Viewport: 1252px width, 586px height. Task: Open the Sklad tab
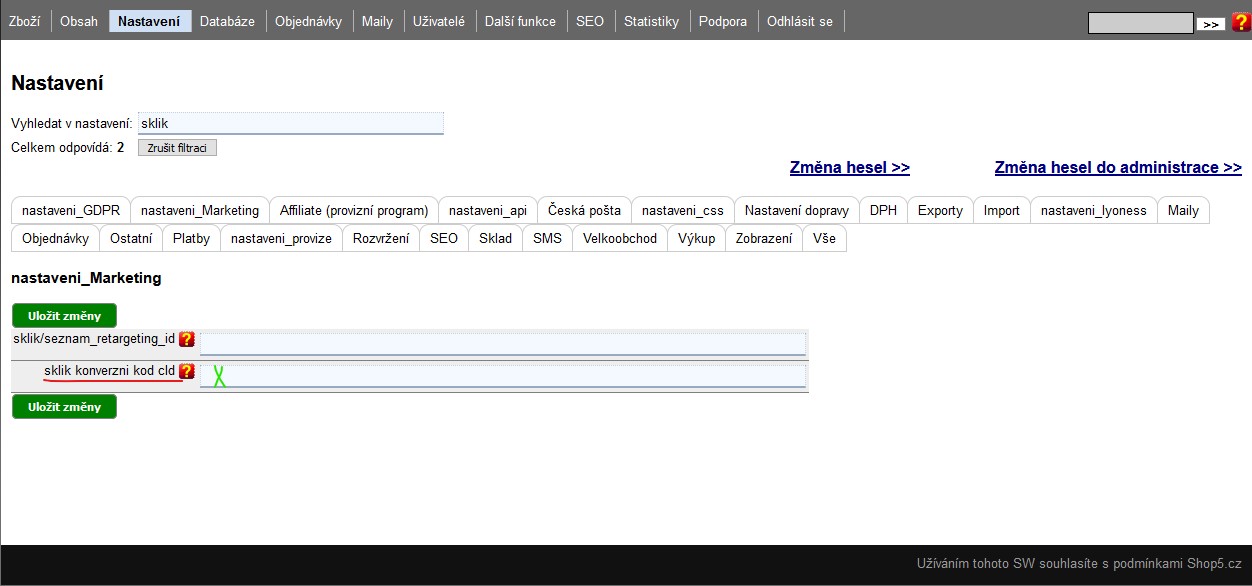496,238
